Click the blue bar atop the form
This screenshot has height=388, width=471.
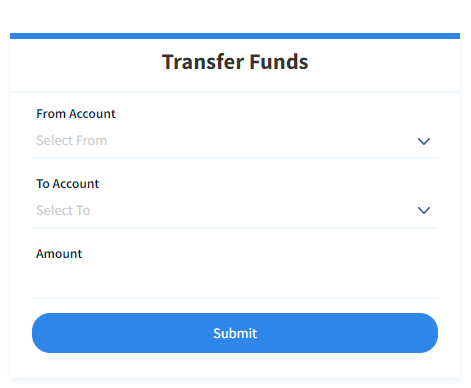pos(235,36)
